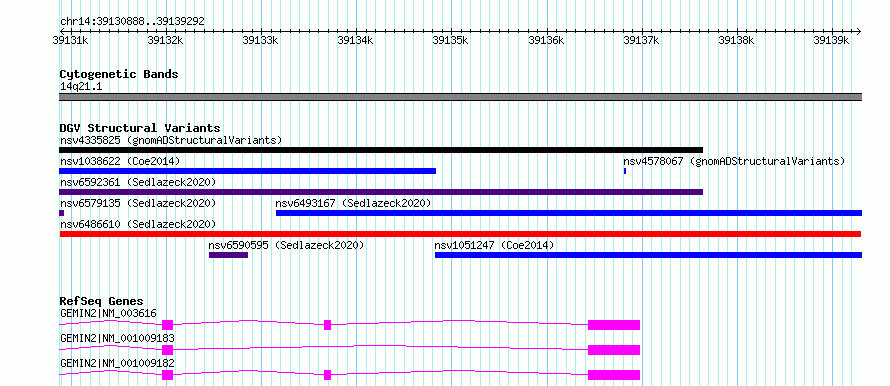
Task: Select the 14q21.1 band label
Action: (81, 87)
